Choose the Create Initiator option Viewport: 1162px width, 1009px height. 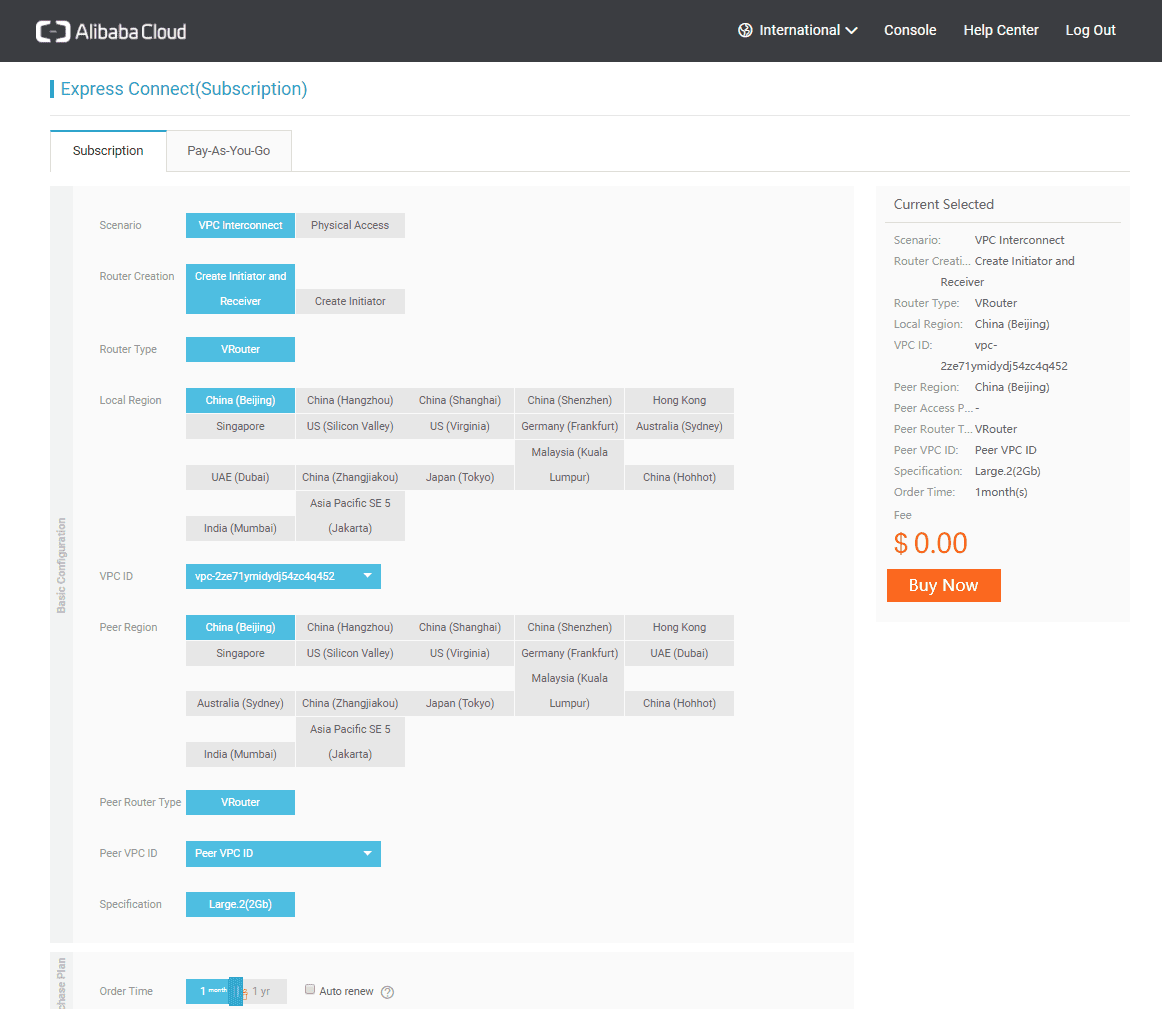coord(350,302)
